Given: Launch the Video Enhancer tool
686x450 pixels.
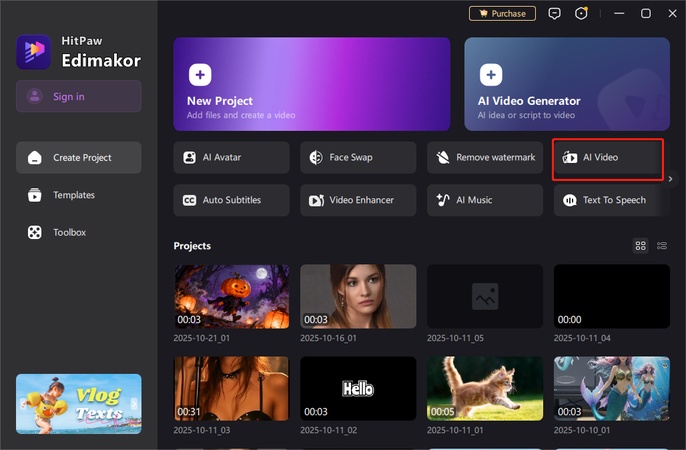Looking at the screenshot, I should coord(358,200).
